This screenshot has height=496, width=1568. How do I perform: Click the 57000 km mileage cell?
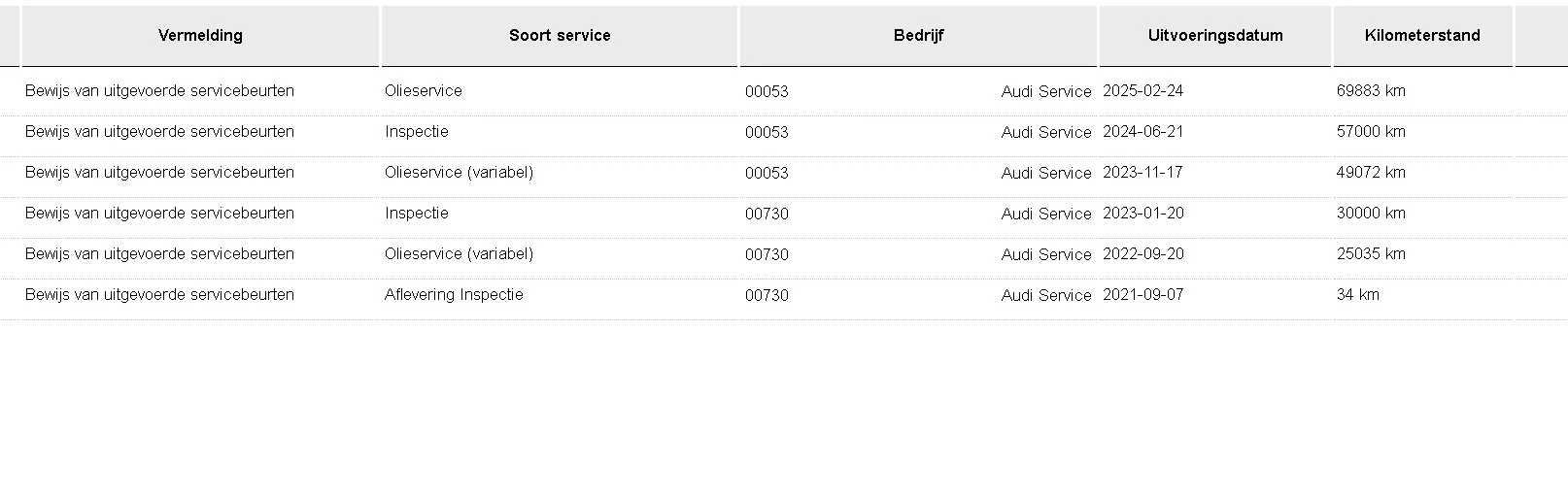[x=1371, y=132]
